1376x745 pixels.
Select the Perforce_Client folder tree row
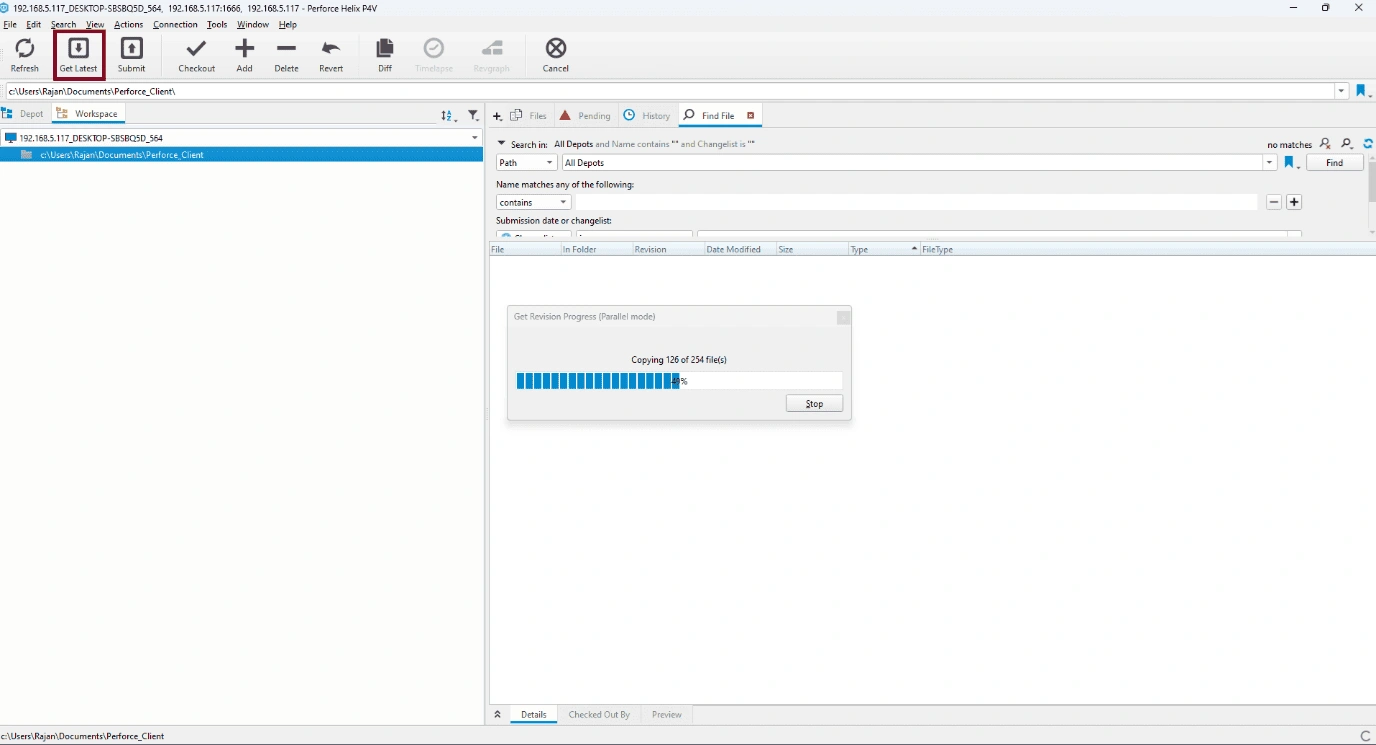coord(242,155)
